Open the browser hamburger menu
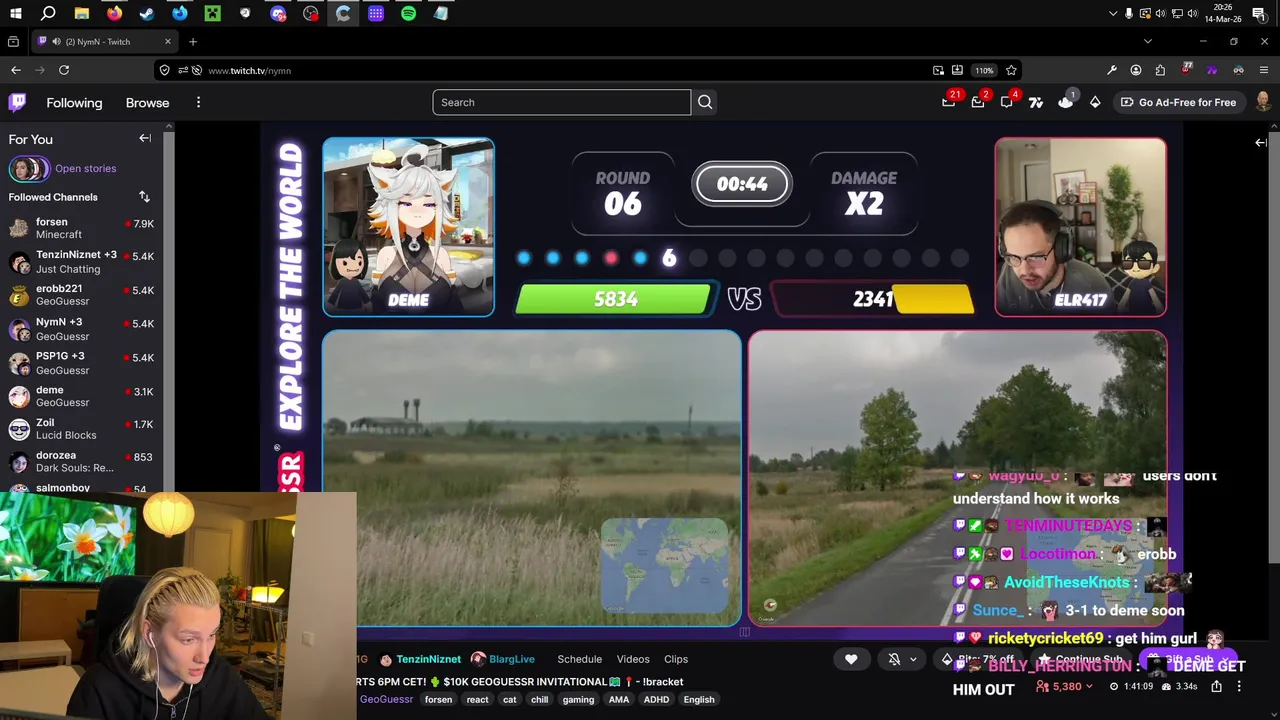The image size is (1280, 720). pos(1264,70)
